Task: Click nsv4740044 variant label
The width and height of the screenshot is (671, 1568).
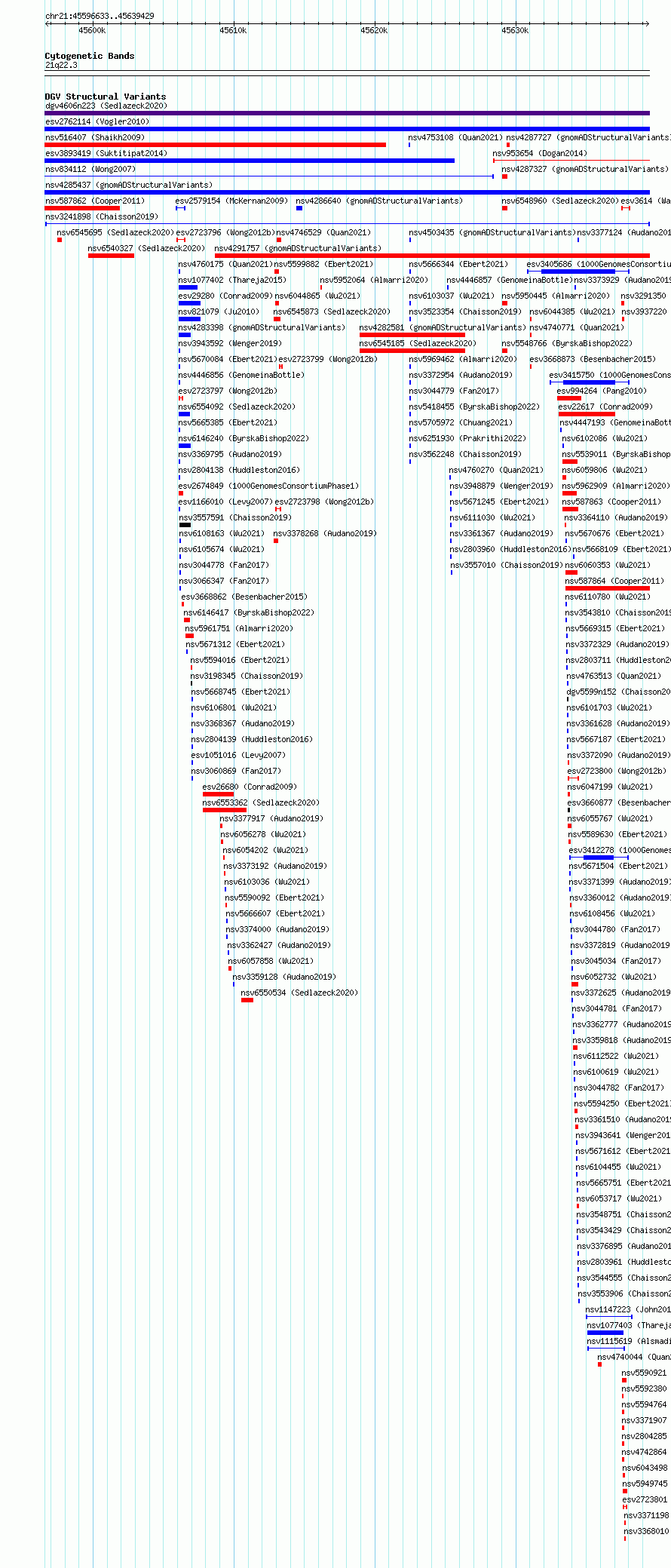Action: pyautogui.click(x=634, y=1358)
